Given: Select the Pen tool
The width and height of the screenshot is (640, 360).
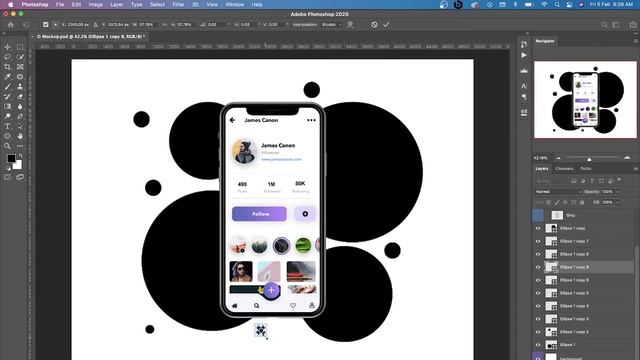Looking at the screenshot, I should click(x=20, y=116).
